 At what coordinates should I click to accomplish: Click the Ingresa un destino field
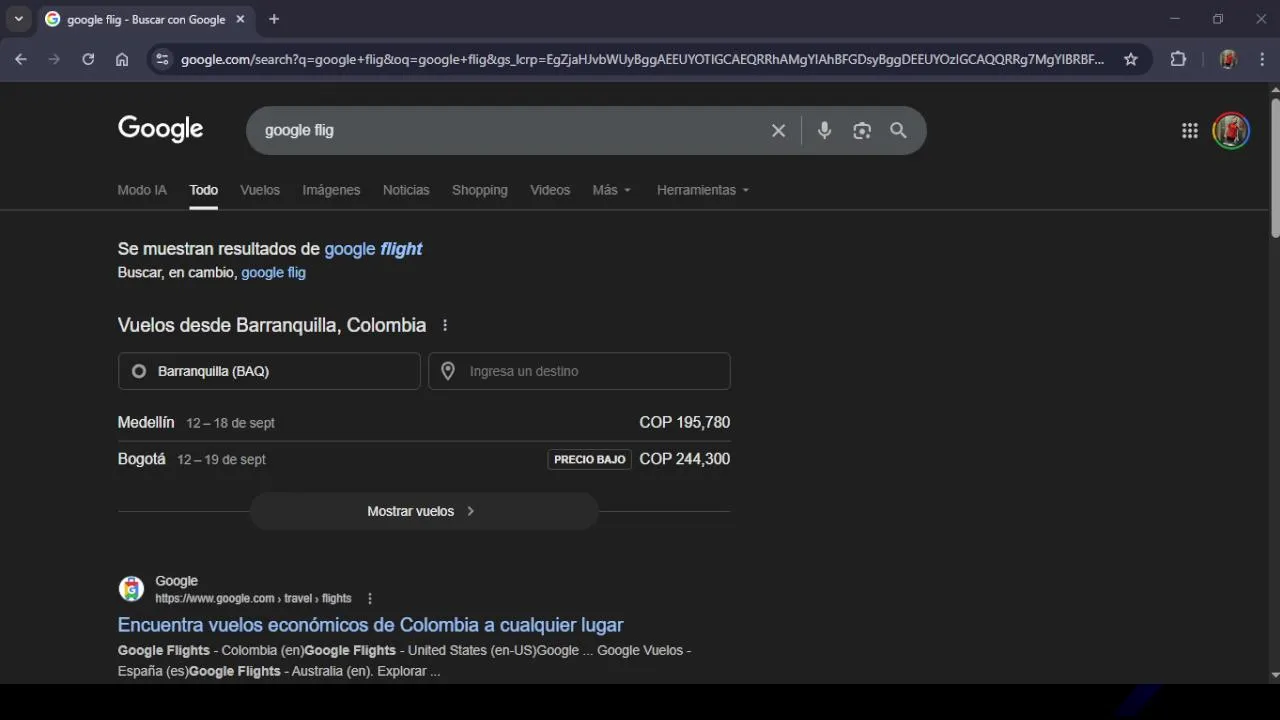pyautogui.click(x=579, y=371)
